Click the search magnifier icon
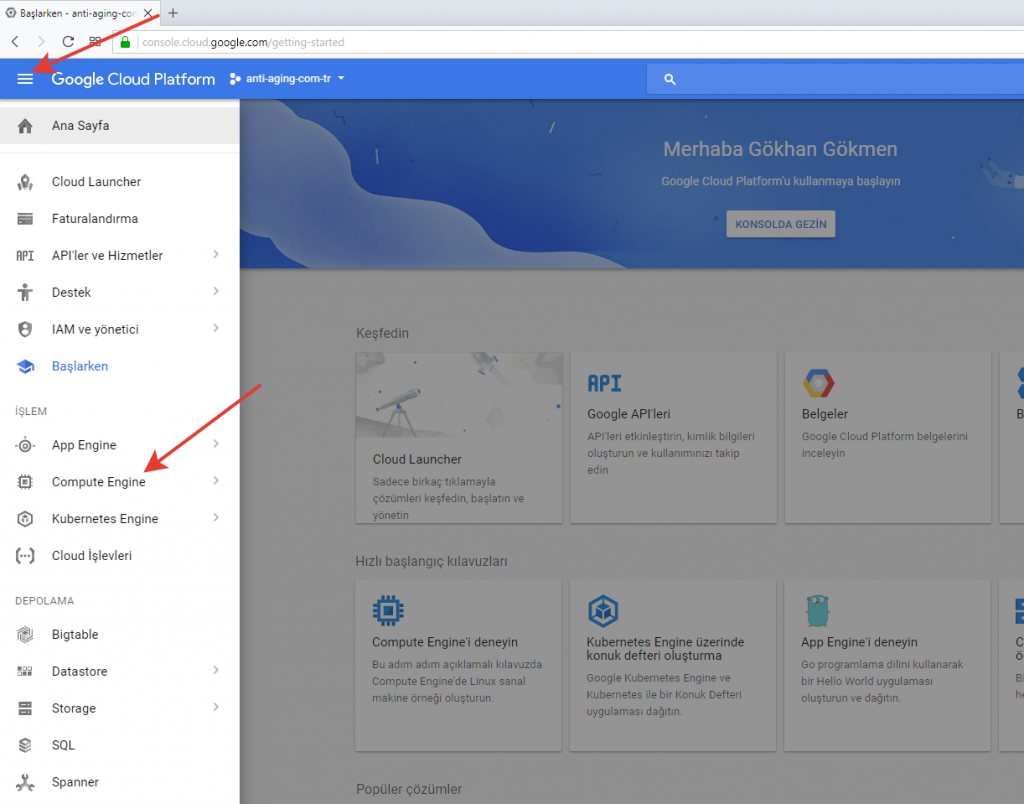 [669, 79]
